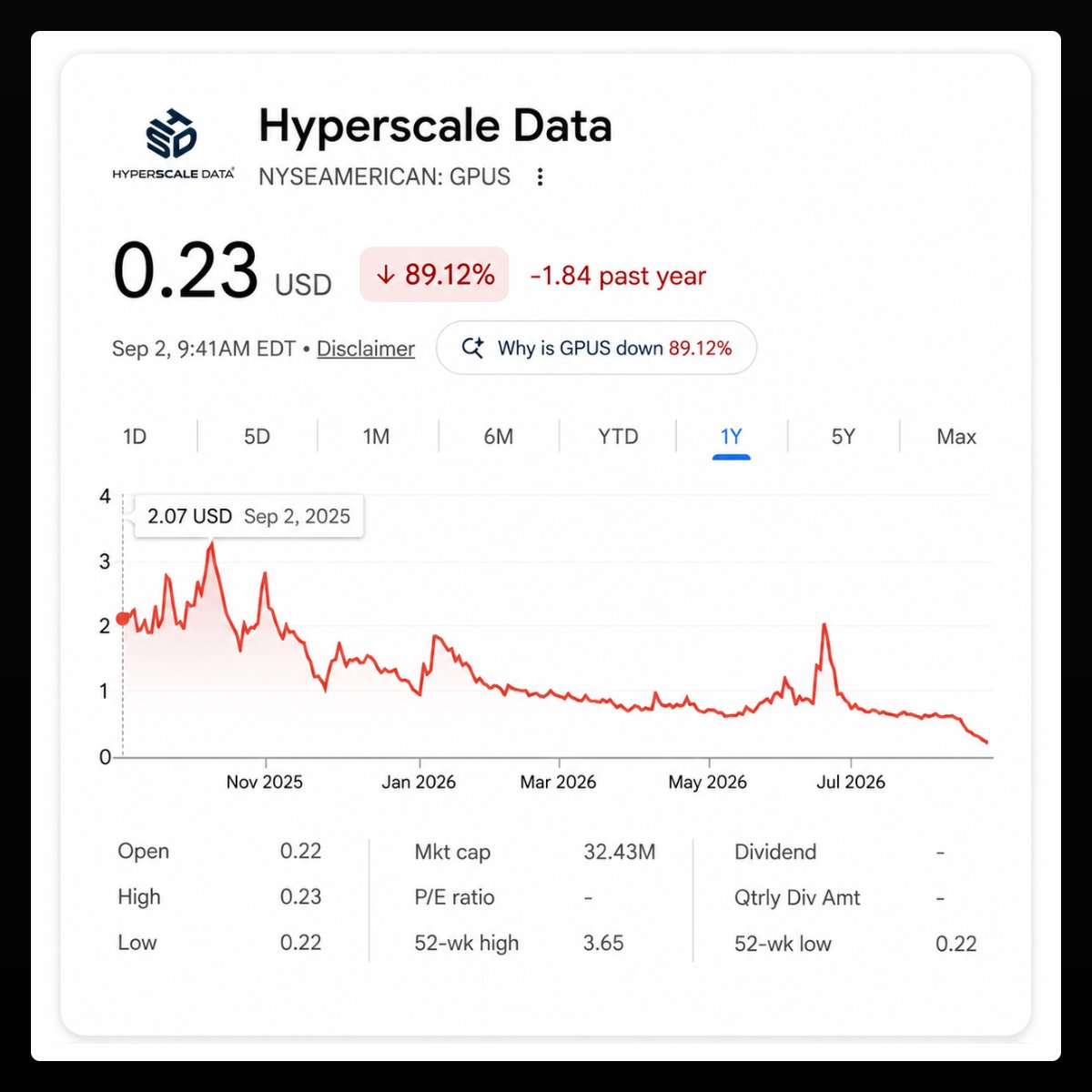Switch chart to 6M range
This screenshot has width=1092, height=1092.
pyautogui.click(x=499, y=437)
